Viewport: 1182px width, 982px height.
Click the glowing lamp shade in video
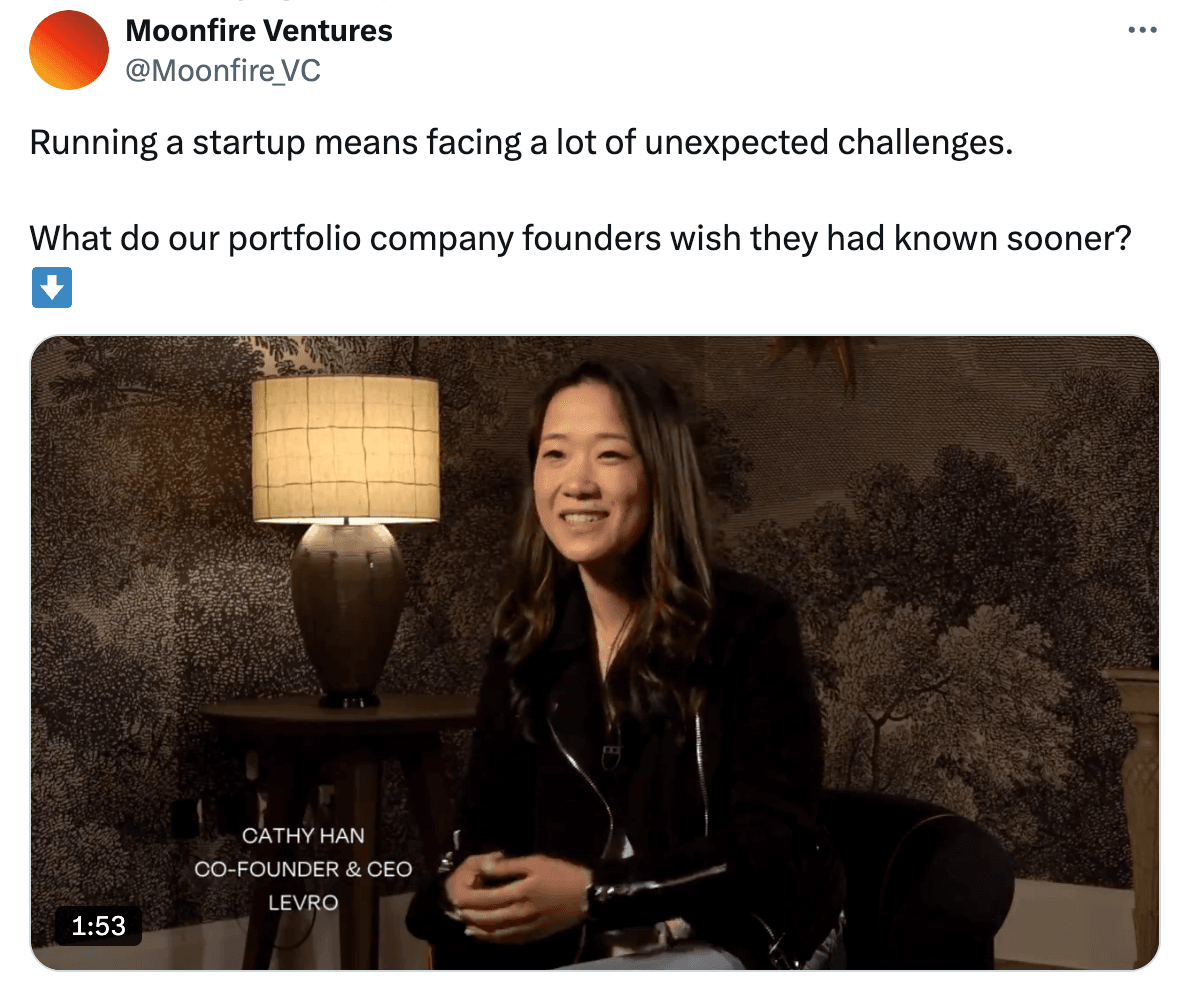[x=345, y=449]
